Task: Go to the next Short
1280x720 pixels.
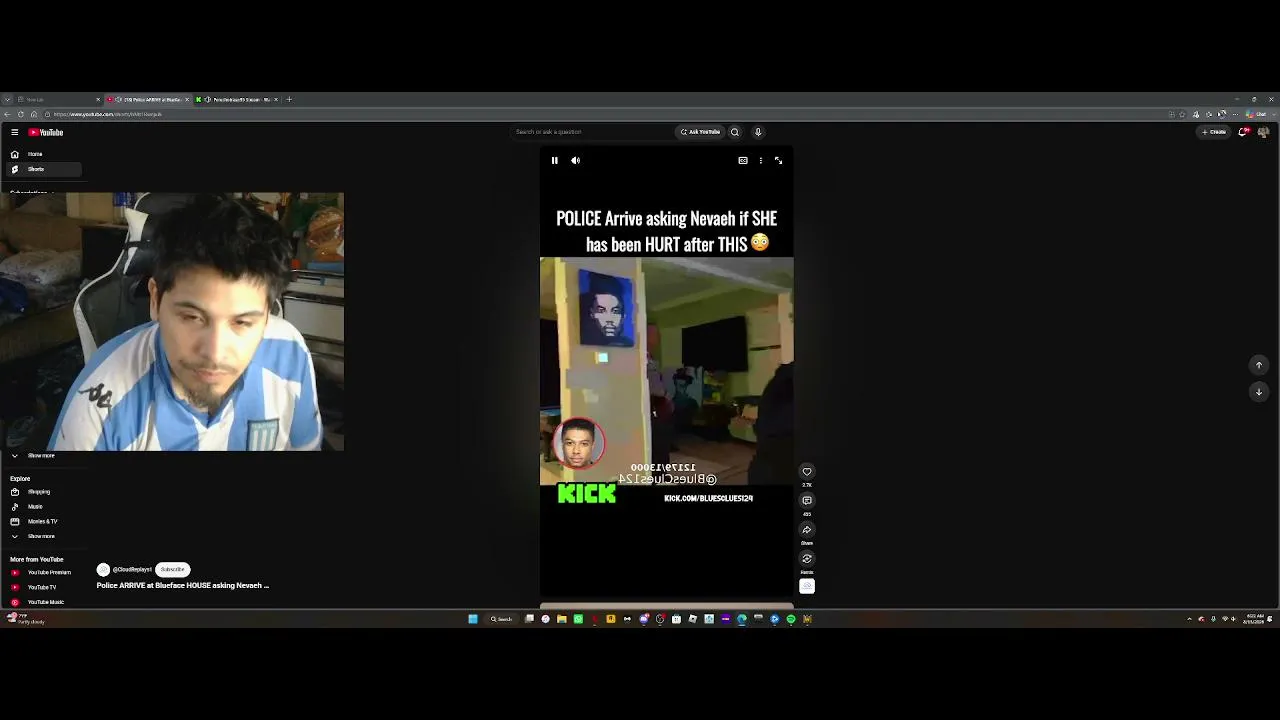Action: tap(1259, 392)
